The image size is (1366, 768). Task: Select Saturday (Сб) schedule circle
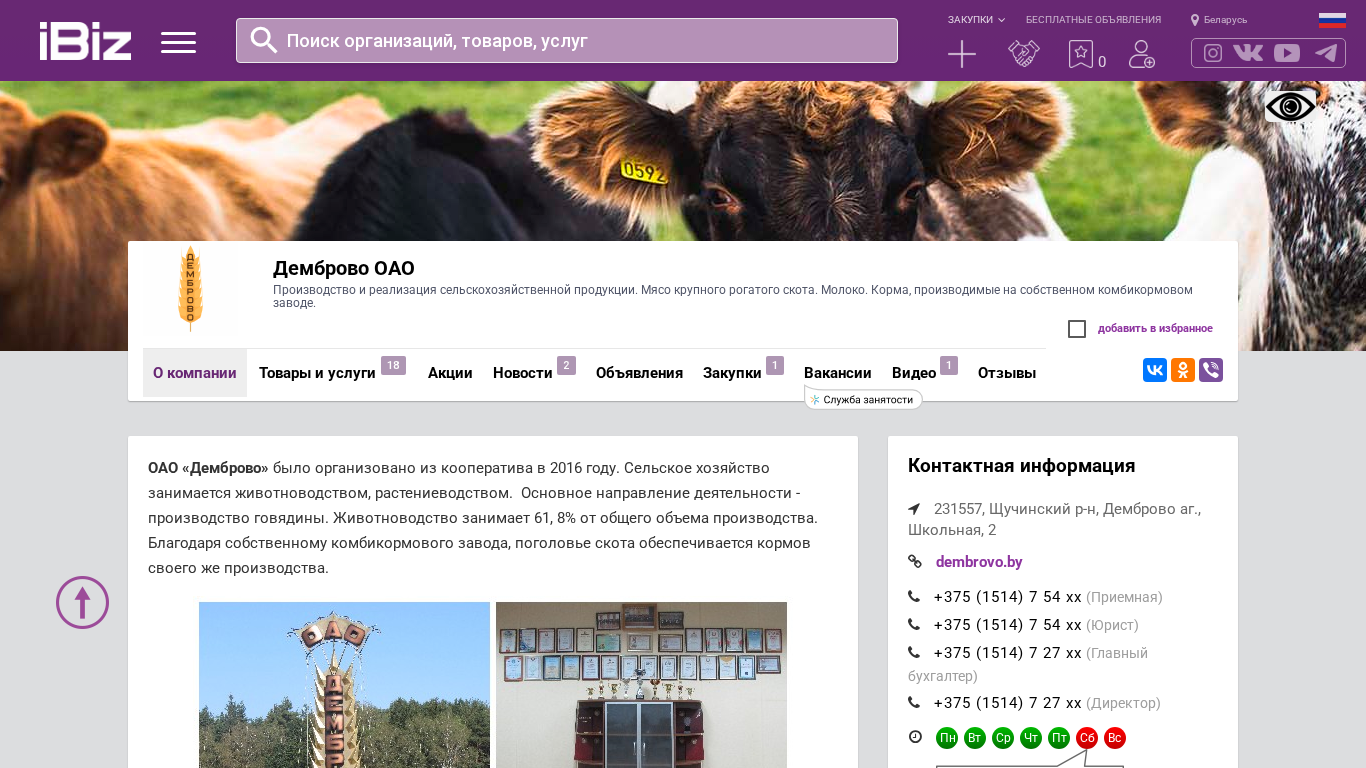pyautogui.click(x=1087, y=738)
